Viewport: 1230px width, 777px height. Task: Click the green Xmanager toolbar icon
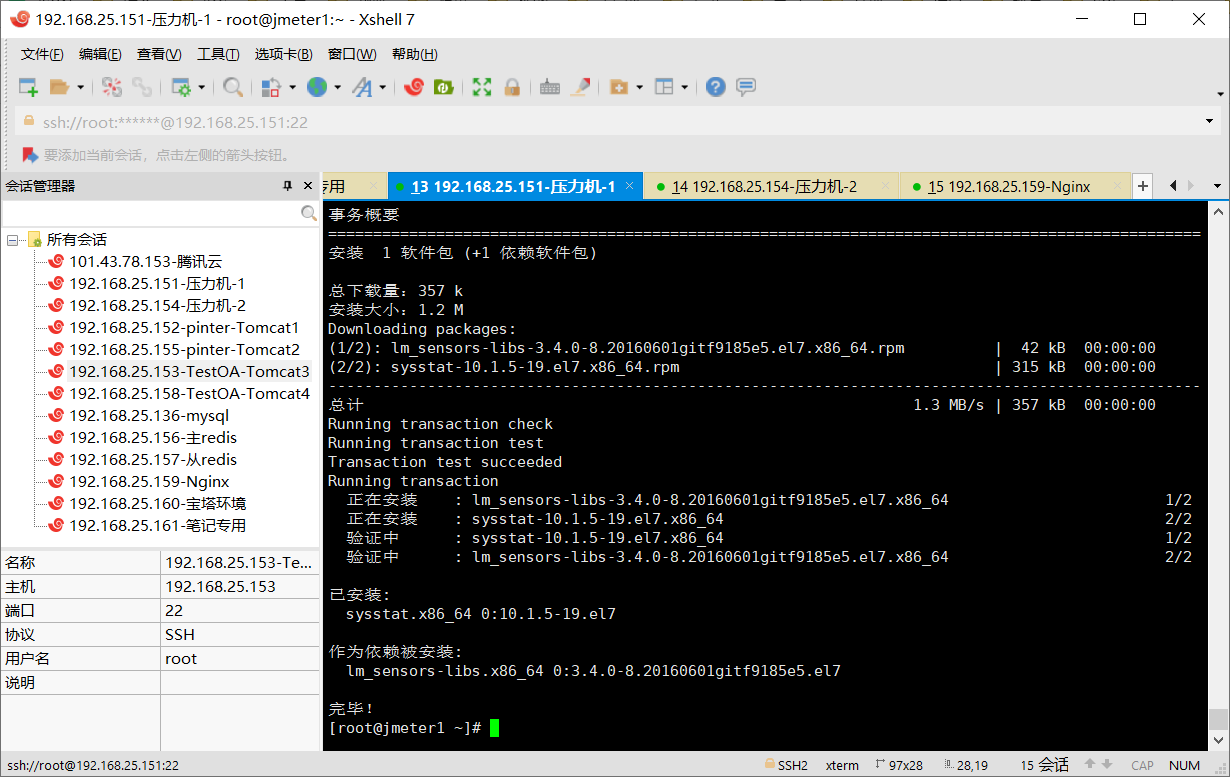point(442,87)
